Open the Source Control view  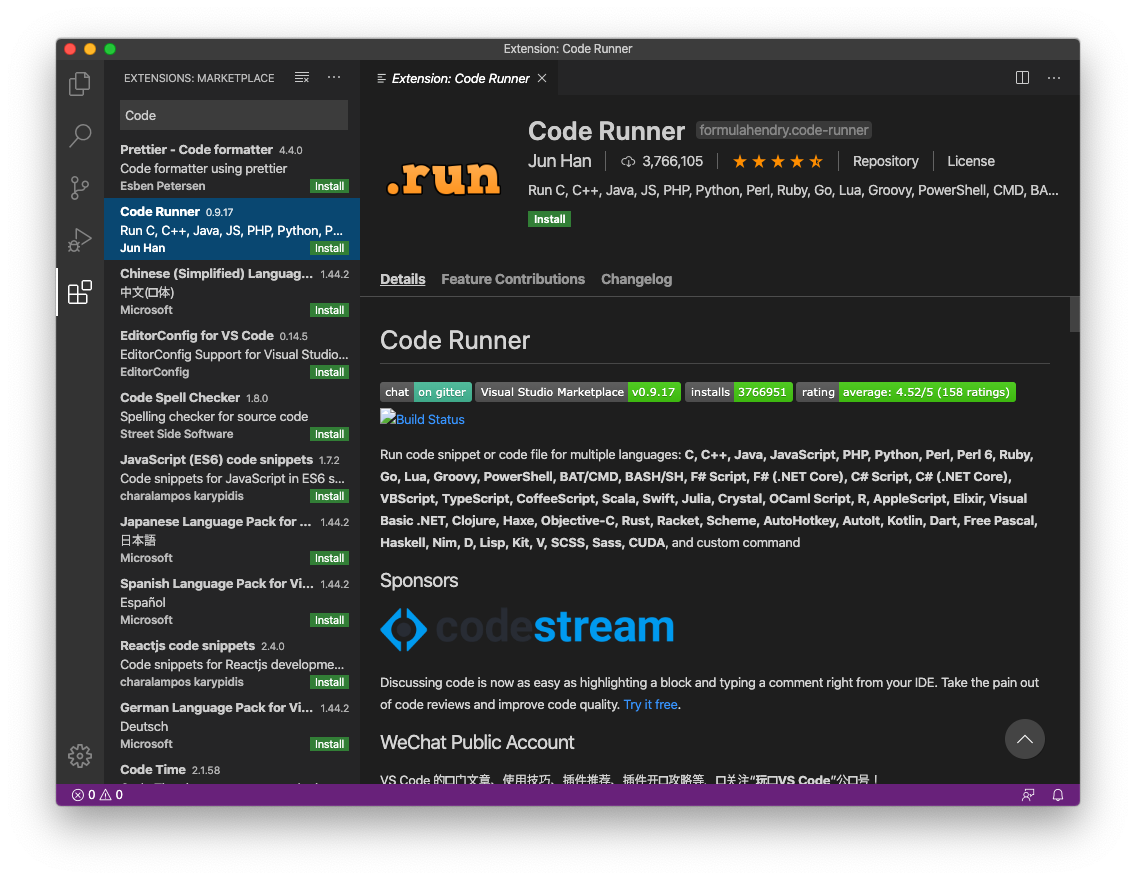coord(80,188)
